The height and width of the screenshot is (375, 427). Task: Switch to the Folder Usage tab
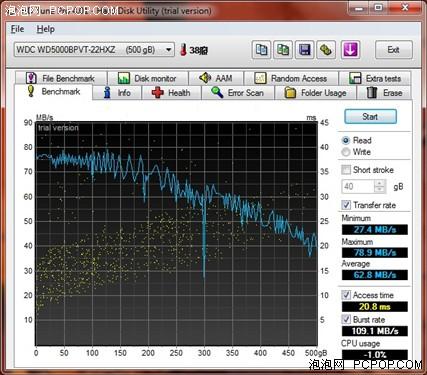click(315, 93)
